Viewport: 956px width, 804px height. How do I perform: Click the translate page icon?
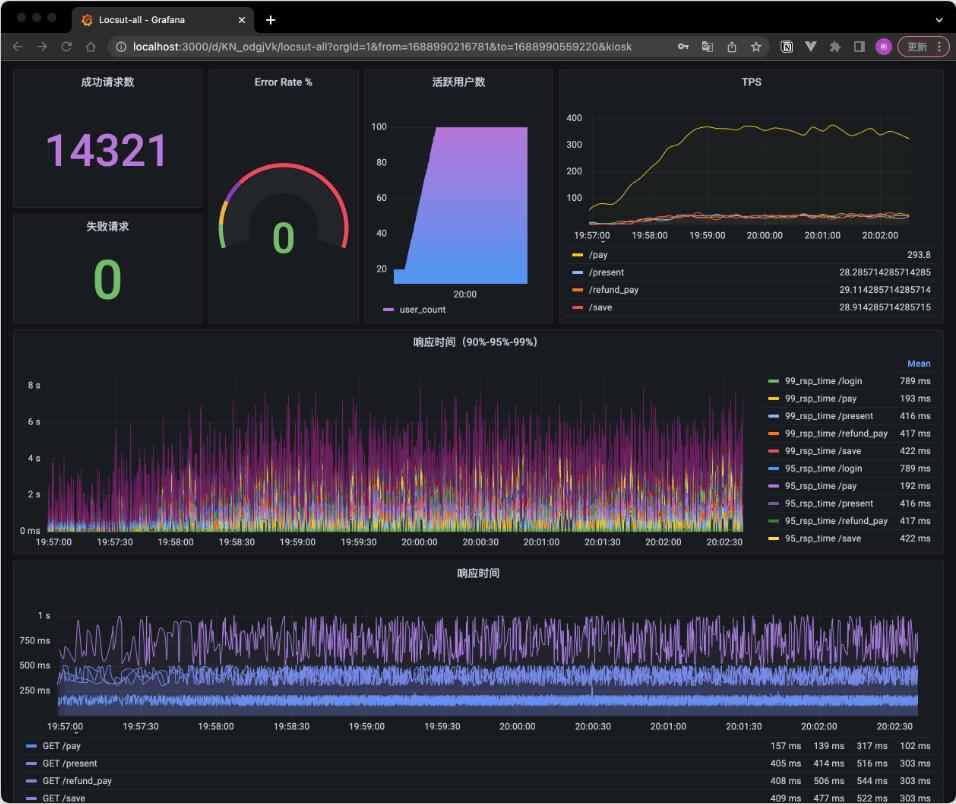pos(708,46)
